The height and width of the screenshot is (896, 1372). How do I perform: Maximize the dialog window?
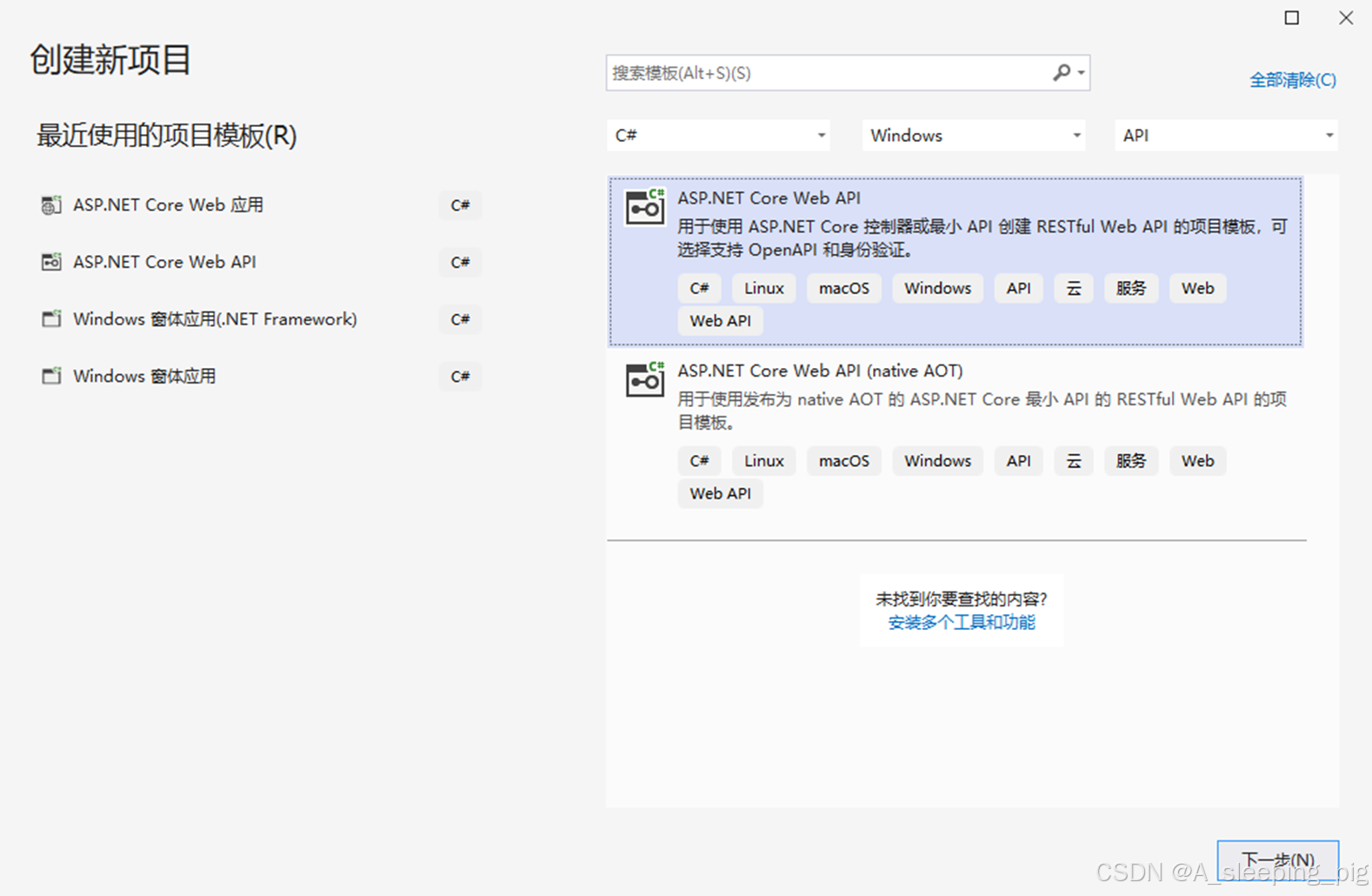[x=1292, y=17]
